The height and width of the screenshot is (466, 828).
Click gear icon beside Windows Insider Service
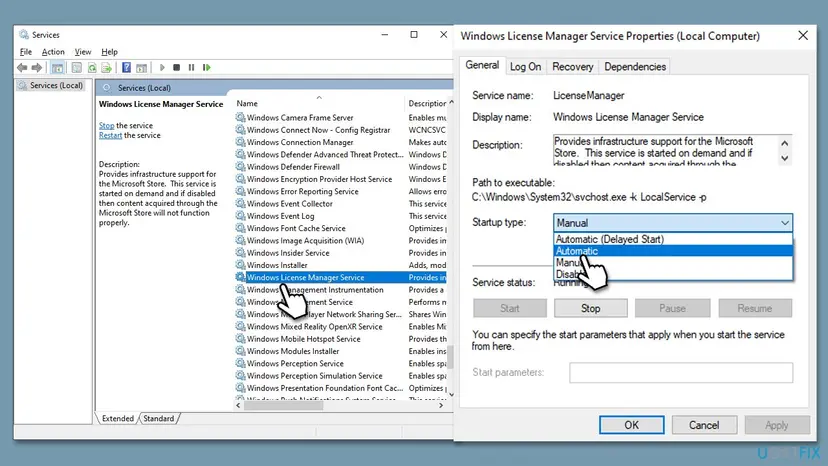pos(240,253)
